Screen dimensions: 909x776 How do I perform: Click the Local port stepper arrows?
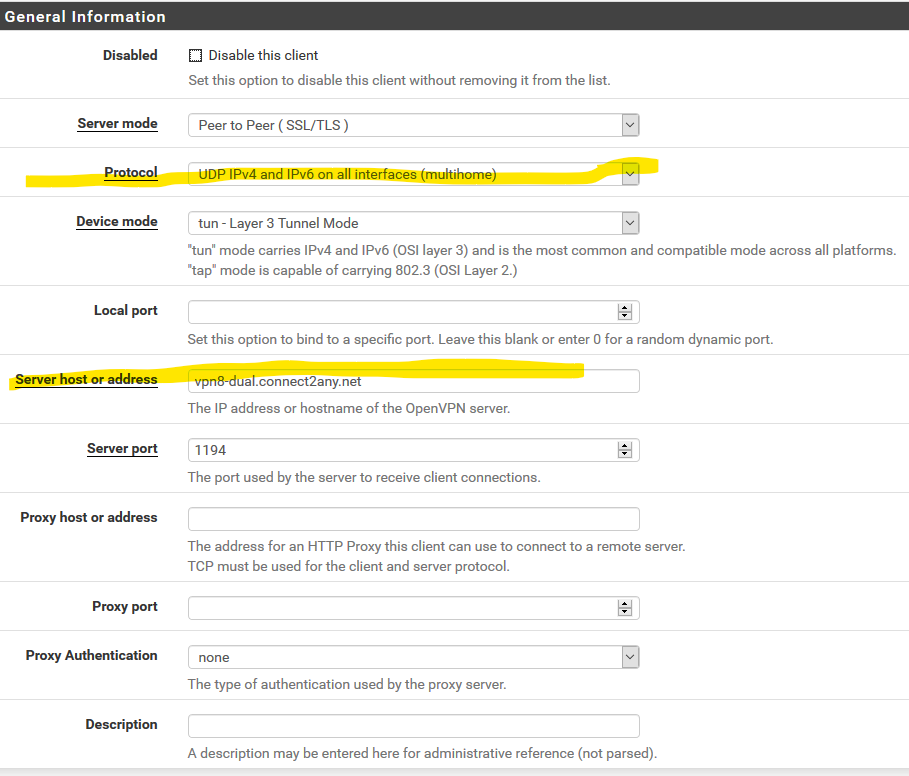[x=625, y=311]
